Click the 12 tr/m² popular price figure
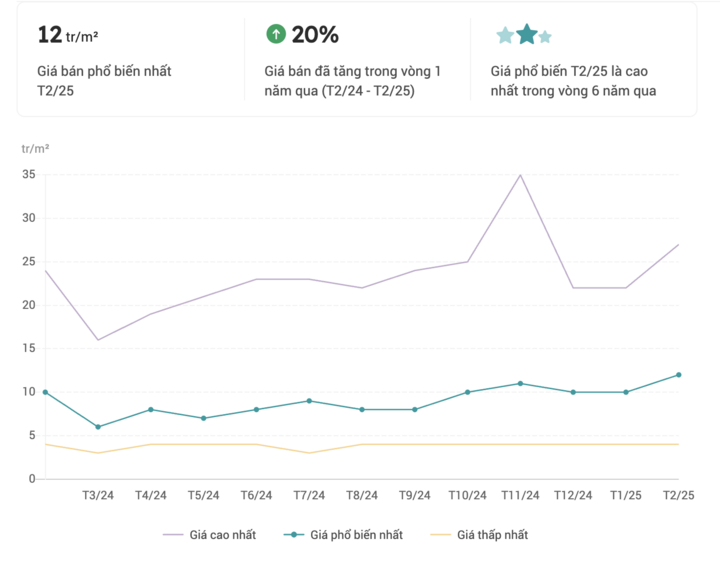 click(x=67, y=35)
